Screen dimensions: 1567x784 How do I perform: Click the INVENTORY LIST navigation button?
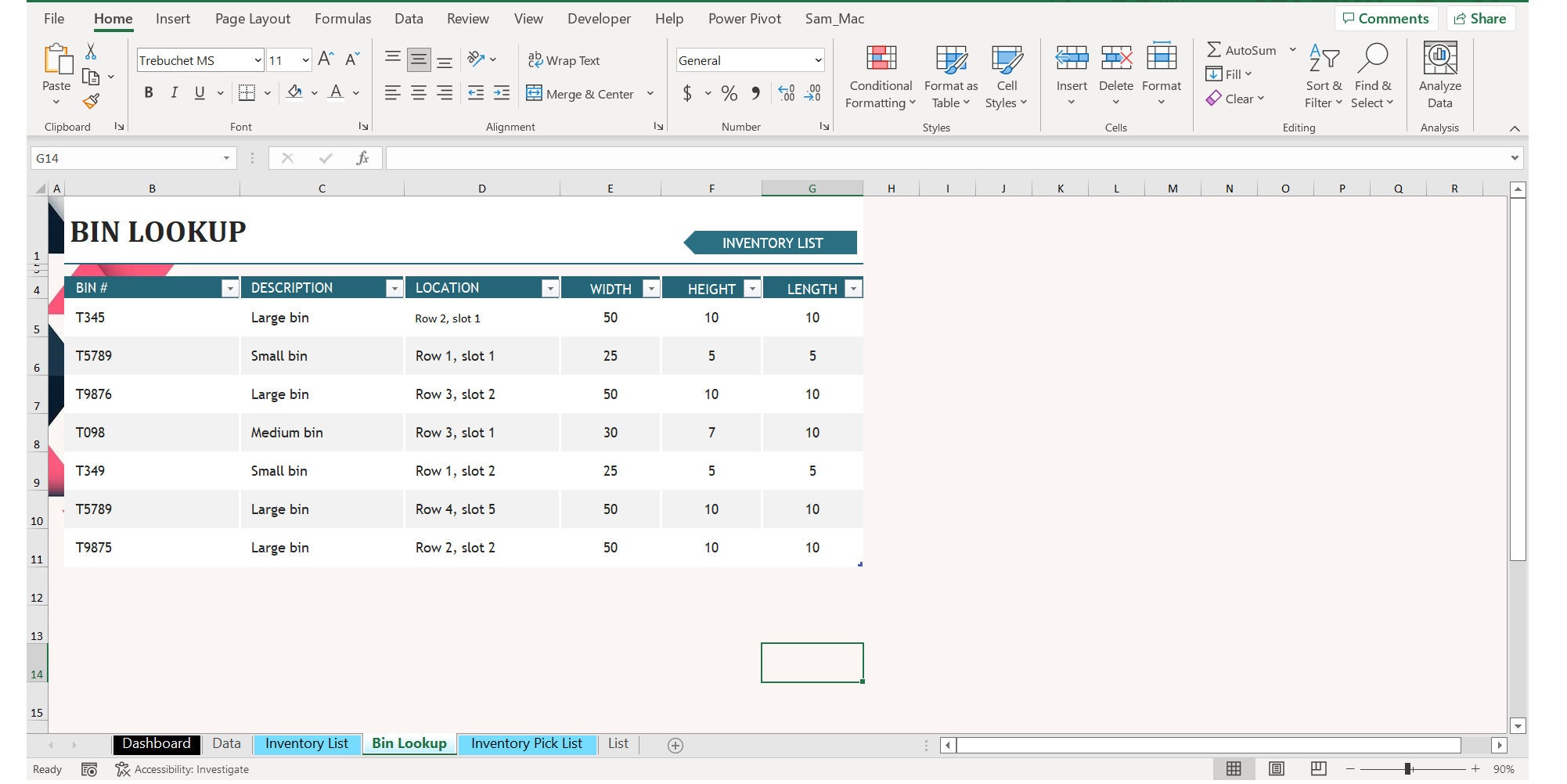pyautogui.click(x=772, y=243)
